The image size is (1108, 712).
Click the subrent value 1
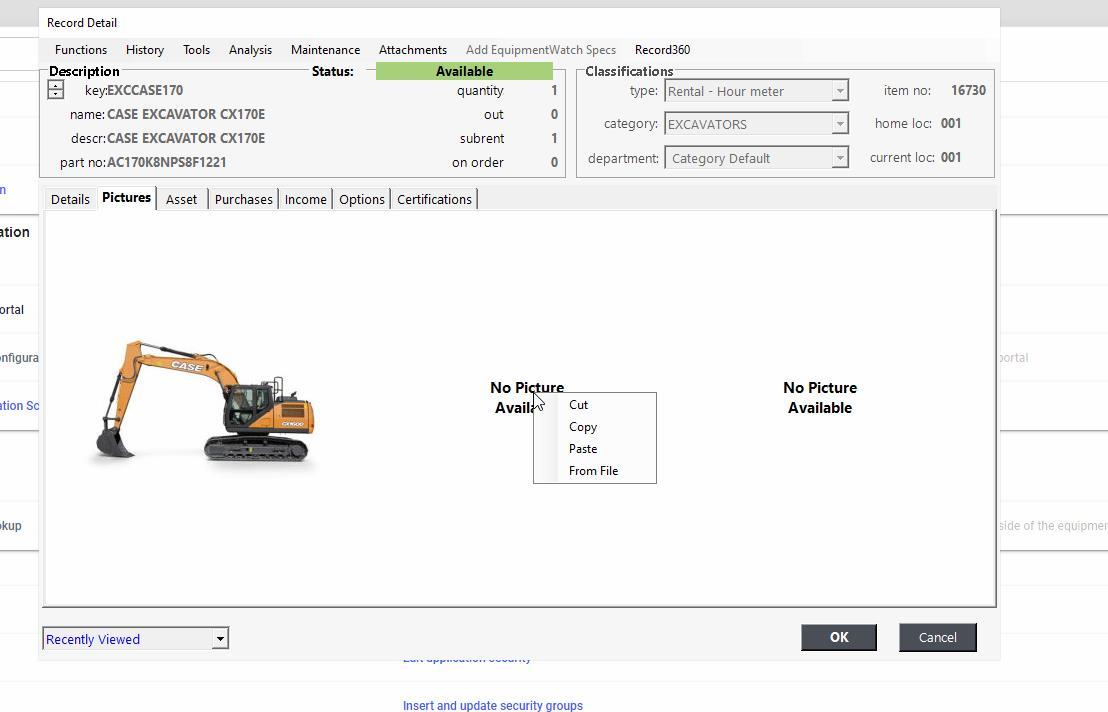click(x=554, y=138)
